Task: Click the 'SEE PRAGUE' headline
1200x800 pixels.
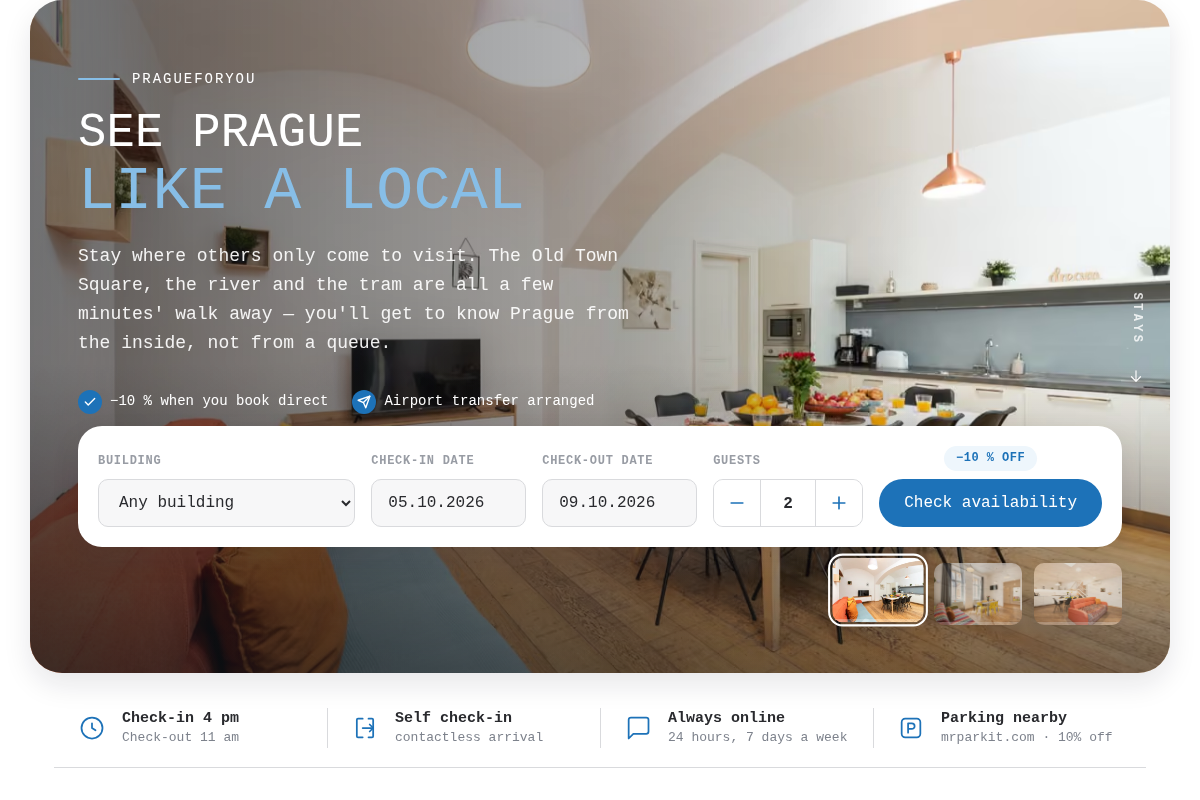Action: coord(220,132)
